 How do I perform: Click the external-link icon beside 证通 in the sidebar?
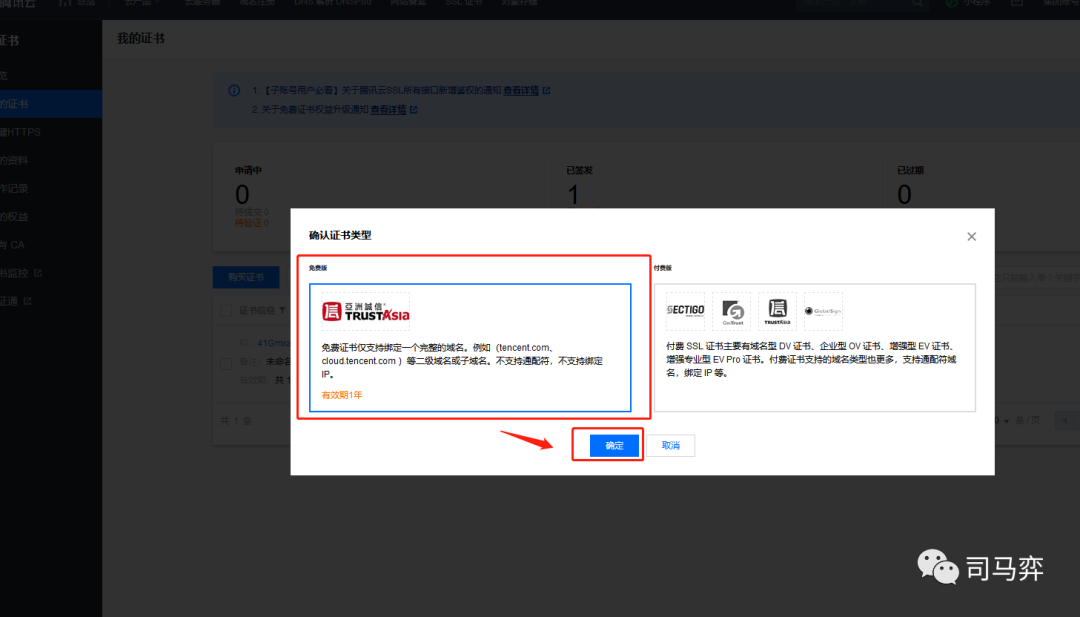click(27, 302)
